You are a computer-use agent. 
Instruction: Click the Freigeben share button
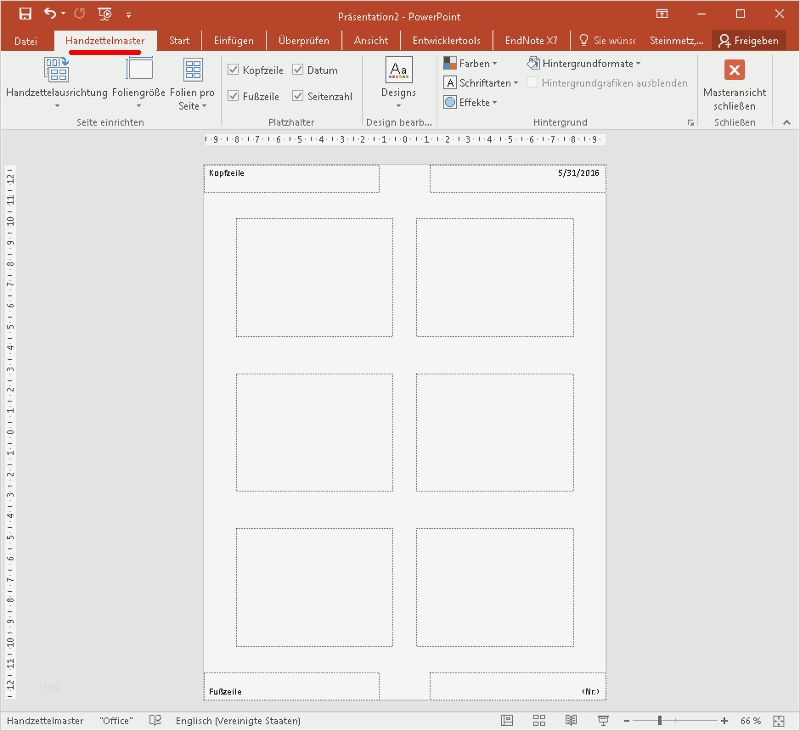click(749, 41)
